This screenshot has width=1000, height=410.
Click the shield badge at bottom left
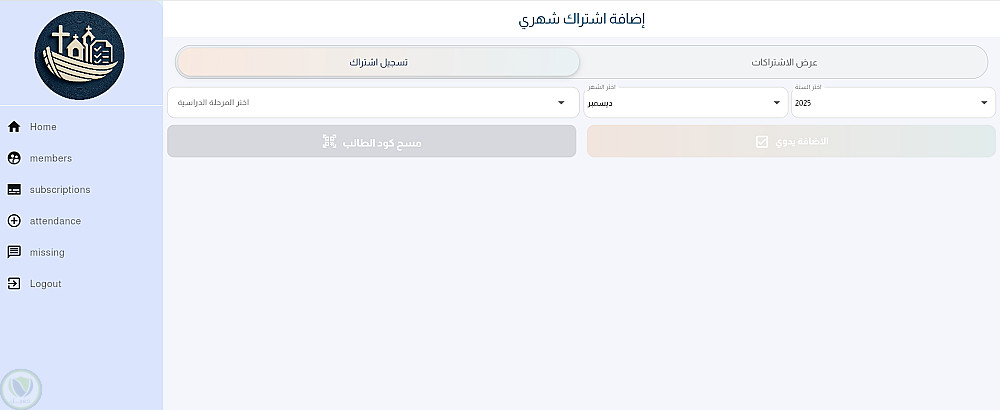tap(21, 387)
